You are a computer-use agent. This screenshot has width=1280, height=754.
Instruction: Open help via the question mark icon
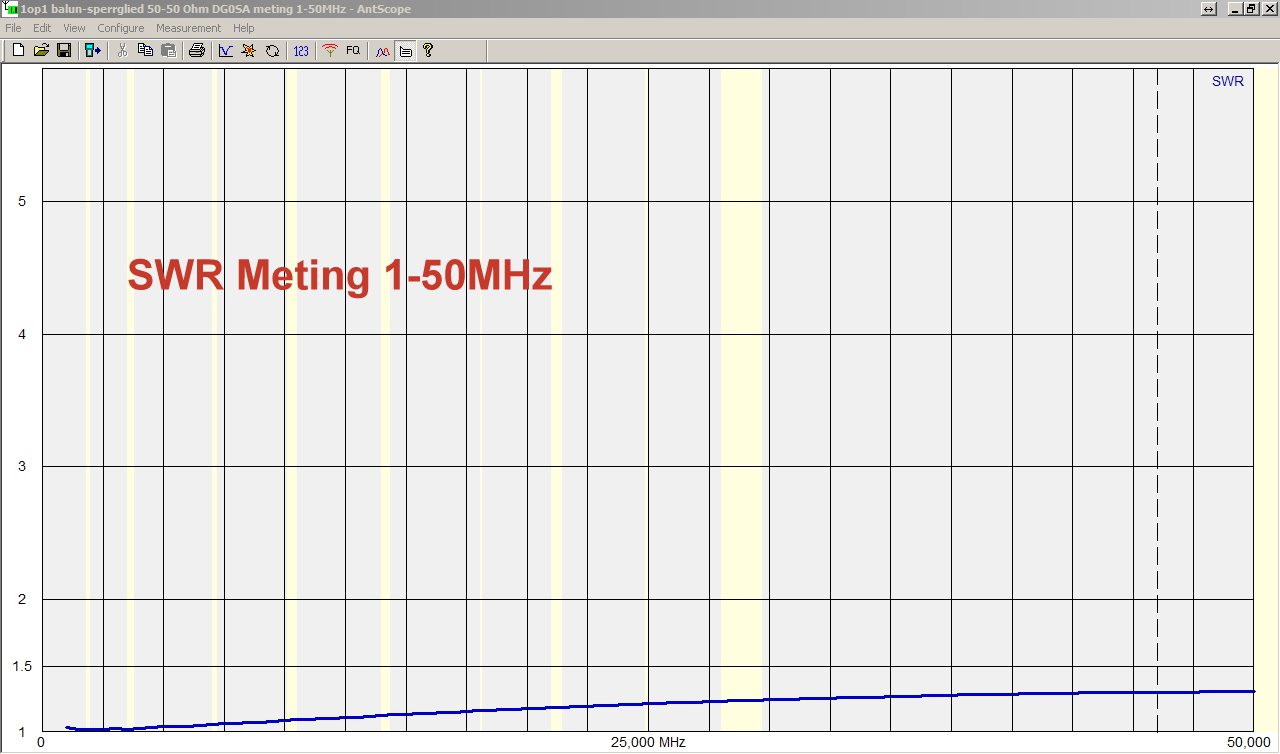[428, 50]
